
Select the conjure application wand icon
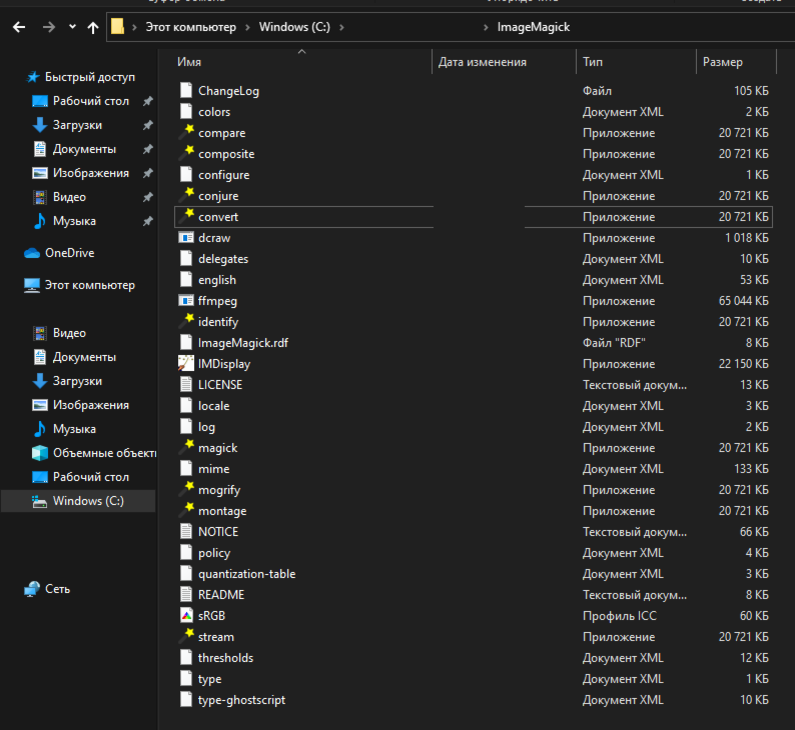[x=186, y=195]
